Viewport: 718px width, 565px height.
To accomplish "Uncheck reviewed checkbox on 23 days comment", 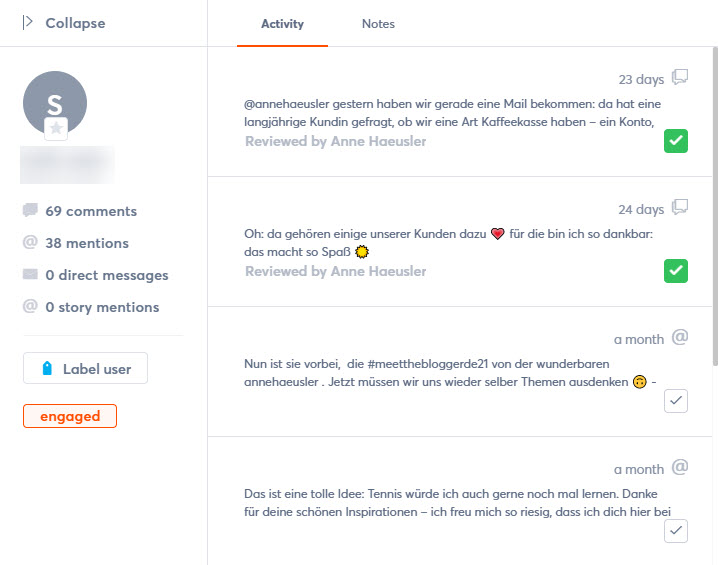I will (676, 141).
